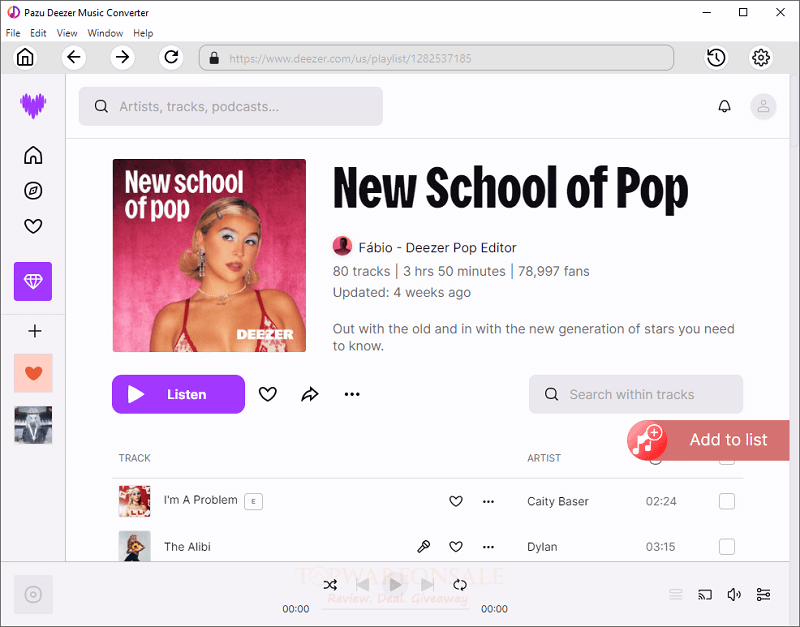Open the cast to device icon
800x627 pixels.
pos(705,594)
